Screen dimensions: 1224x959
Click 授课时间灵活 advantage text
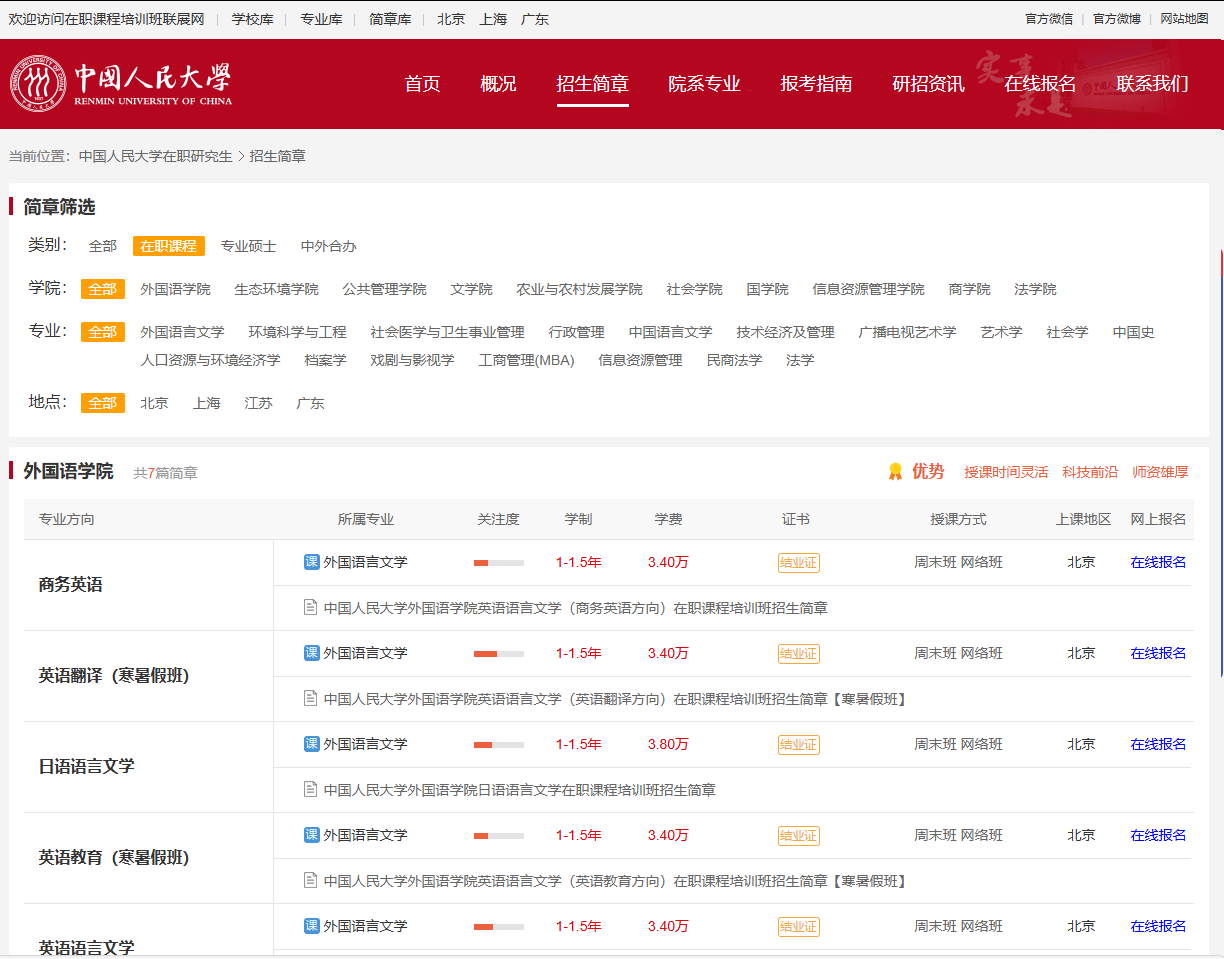1006,472
